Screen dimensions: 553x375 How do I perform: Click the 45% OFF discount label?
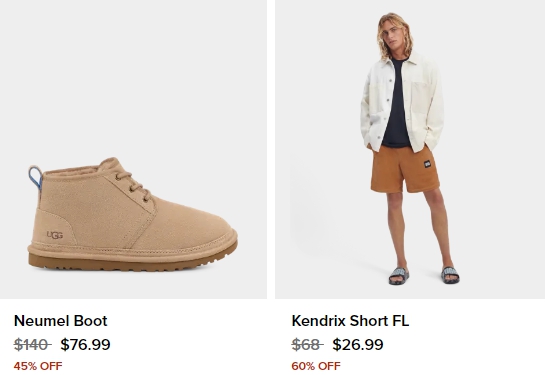38,366
